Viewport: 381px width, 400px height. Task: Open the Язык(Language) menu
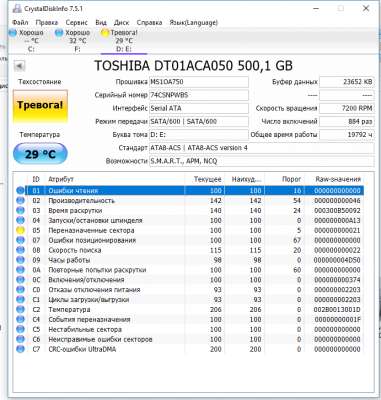(x=194, y=23)
